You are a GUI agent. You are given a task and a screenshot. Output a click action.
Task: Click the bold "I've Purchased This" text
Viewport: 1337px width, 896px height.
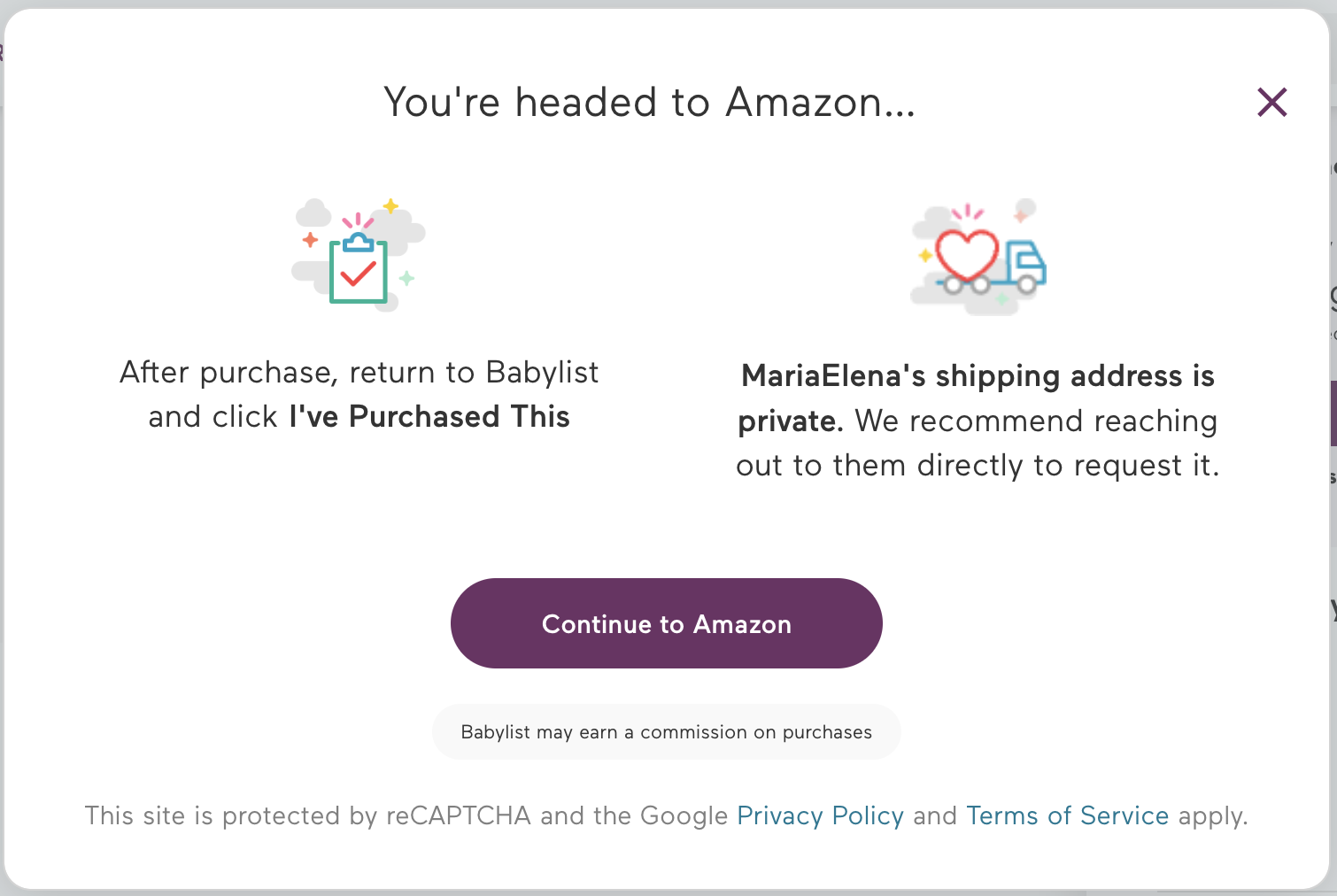429,416
